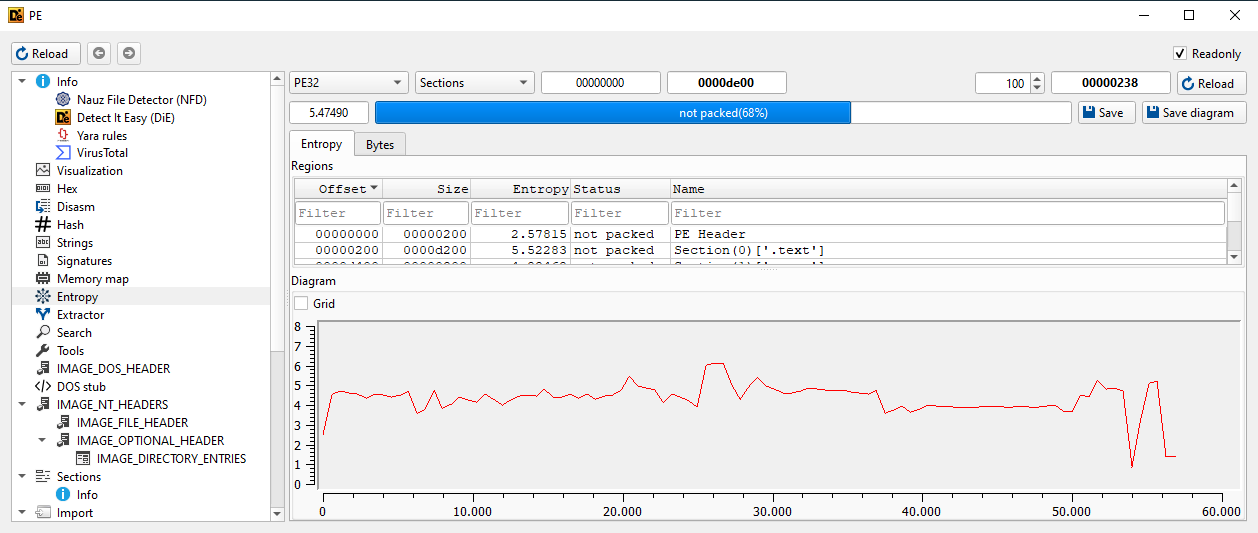
Task: Focus the Name filter field
Action: click(948, 213)
